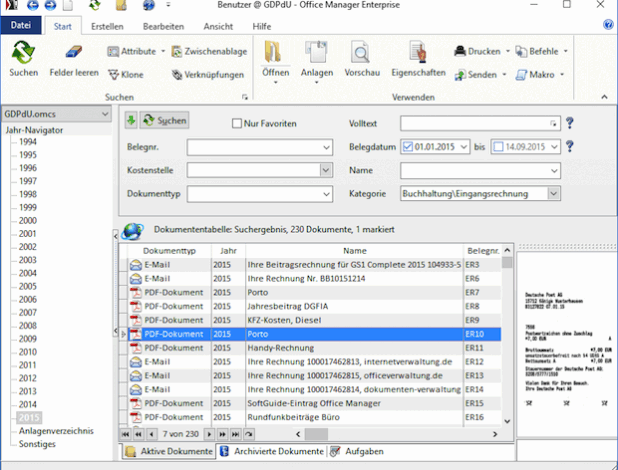Click the Öffnen folder icon
Viewport: 618px width, 470px height.
point(275,52)
